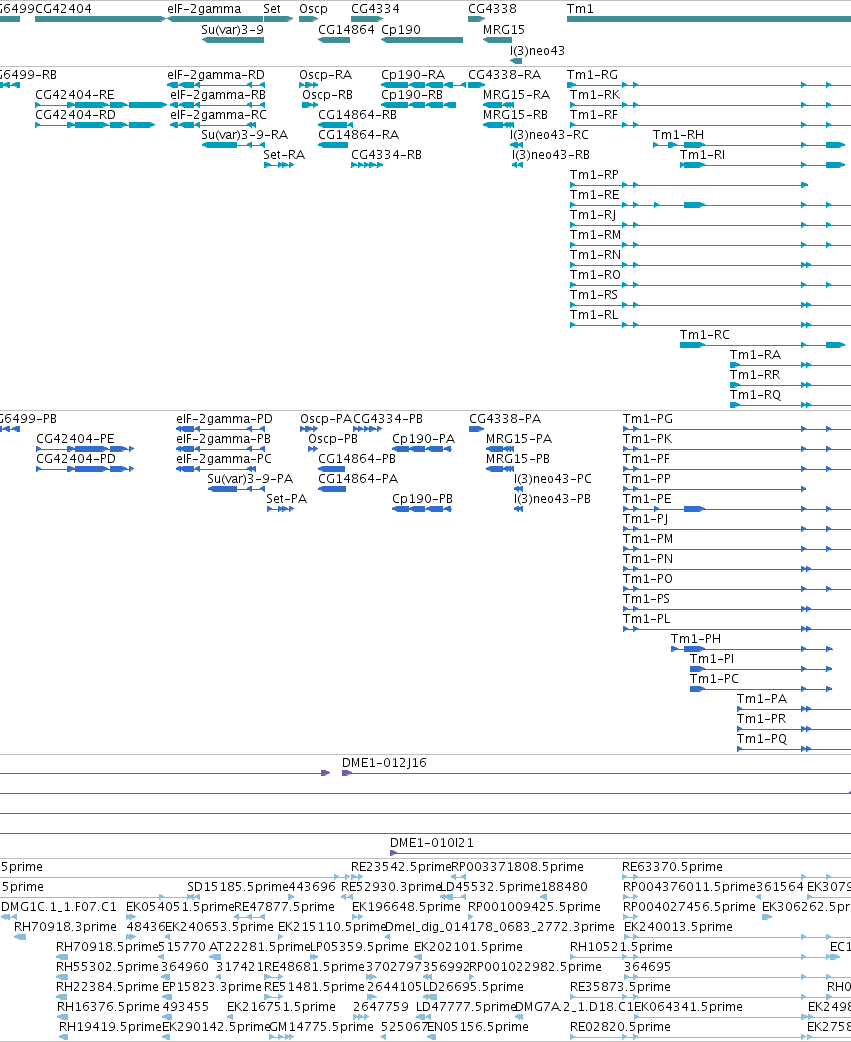Click the Set gene label

coord(272,9)
